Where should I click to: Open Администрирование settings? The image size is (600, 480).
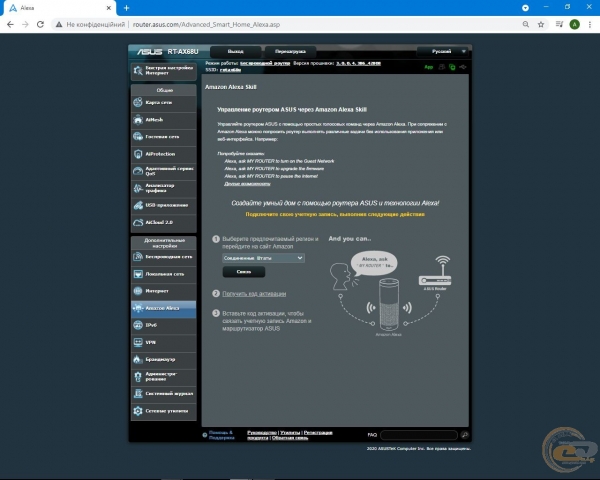(164, 377)
